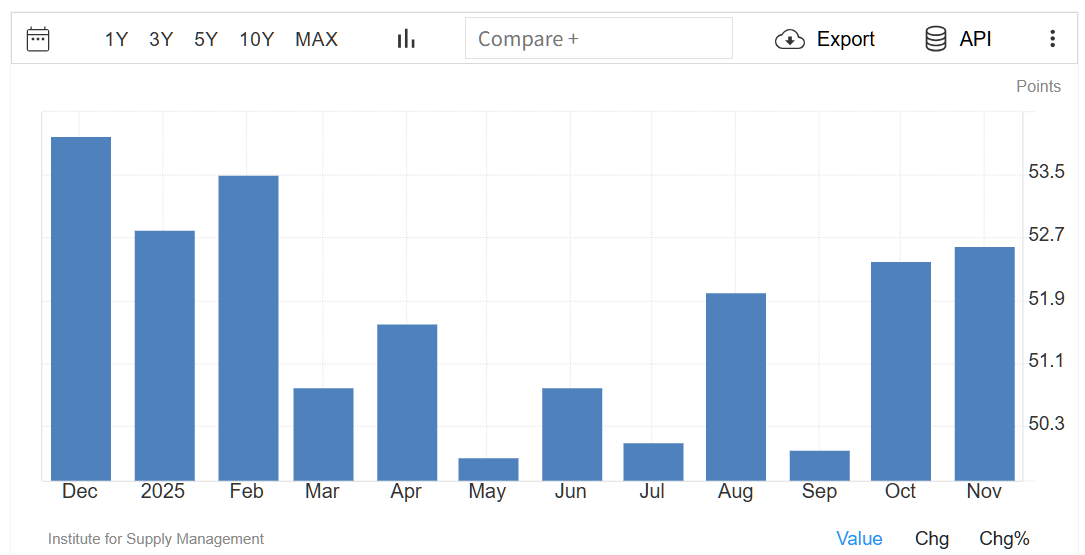1085x555 pixels.
Task: Switch to the 5Y time range
Action: point(206,39)
